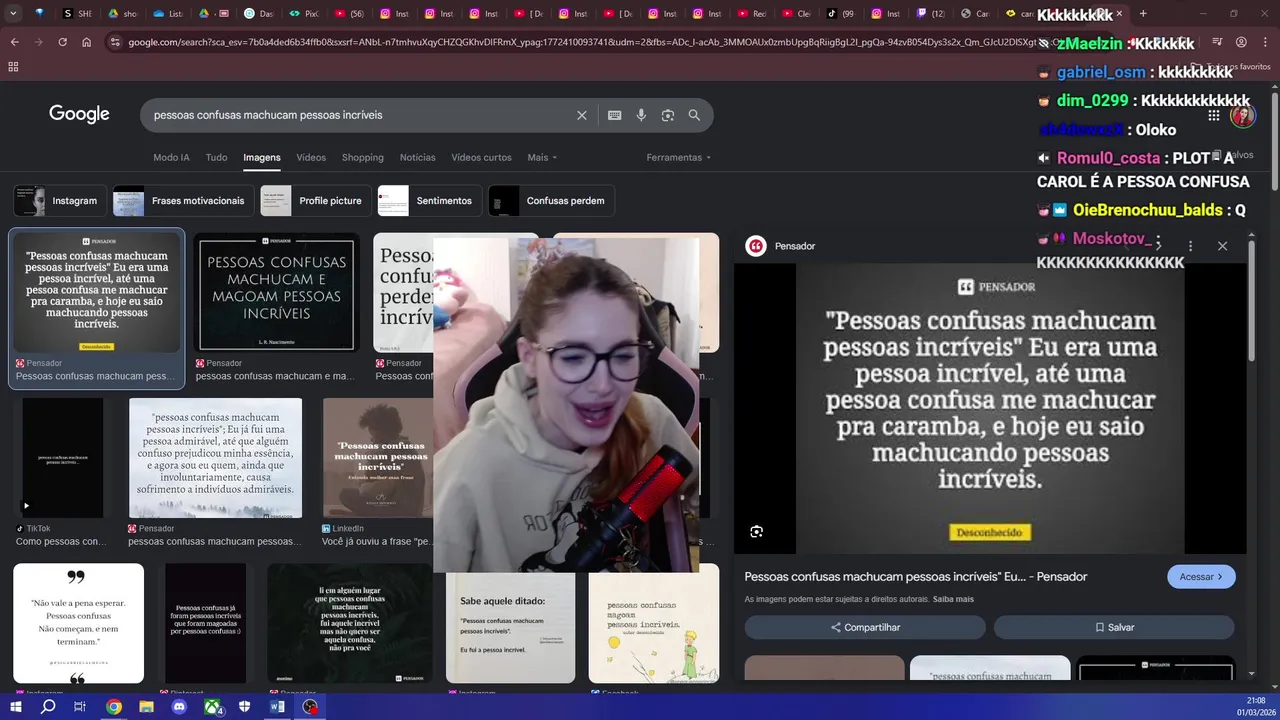Switch to Tudo results tab

click(216, 157)
